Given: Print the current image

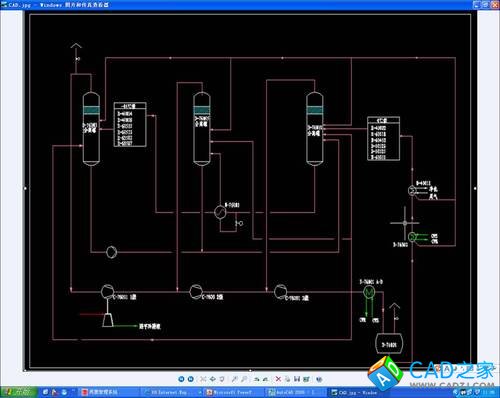Looking at the screenshot, I should 287,379.
